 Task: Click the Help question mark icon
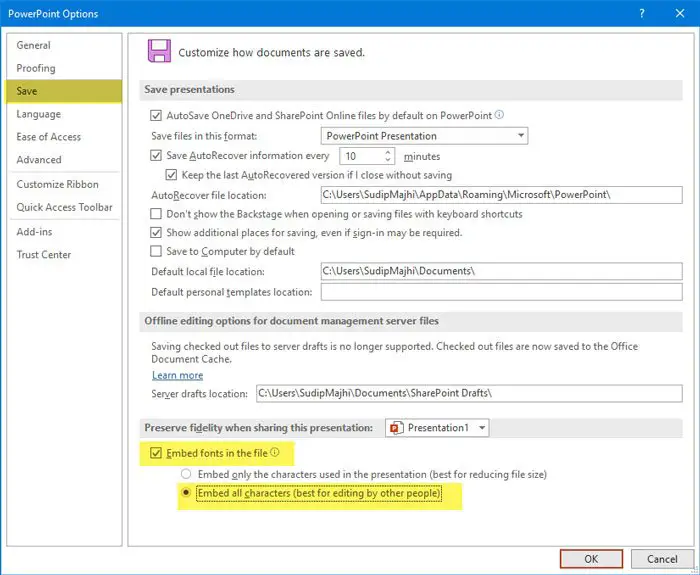click(642, 13)
